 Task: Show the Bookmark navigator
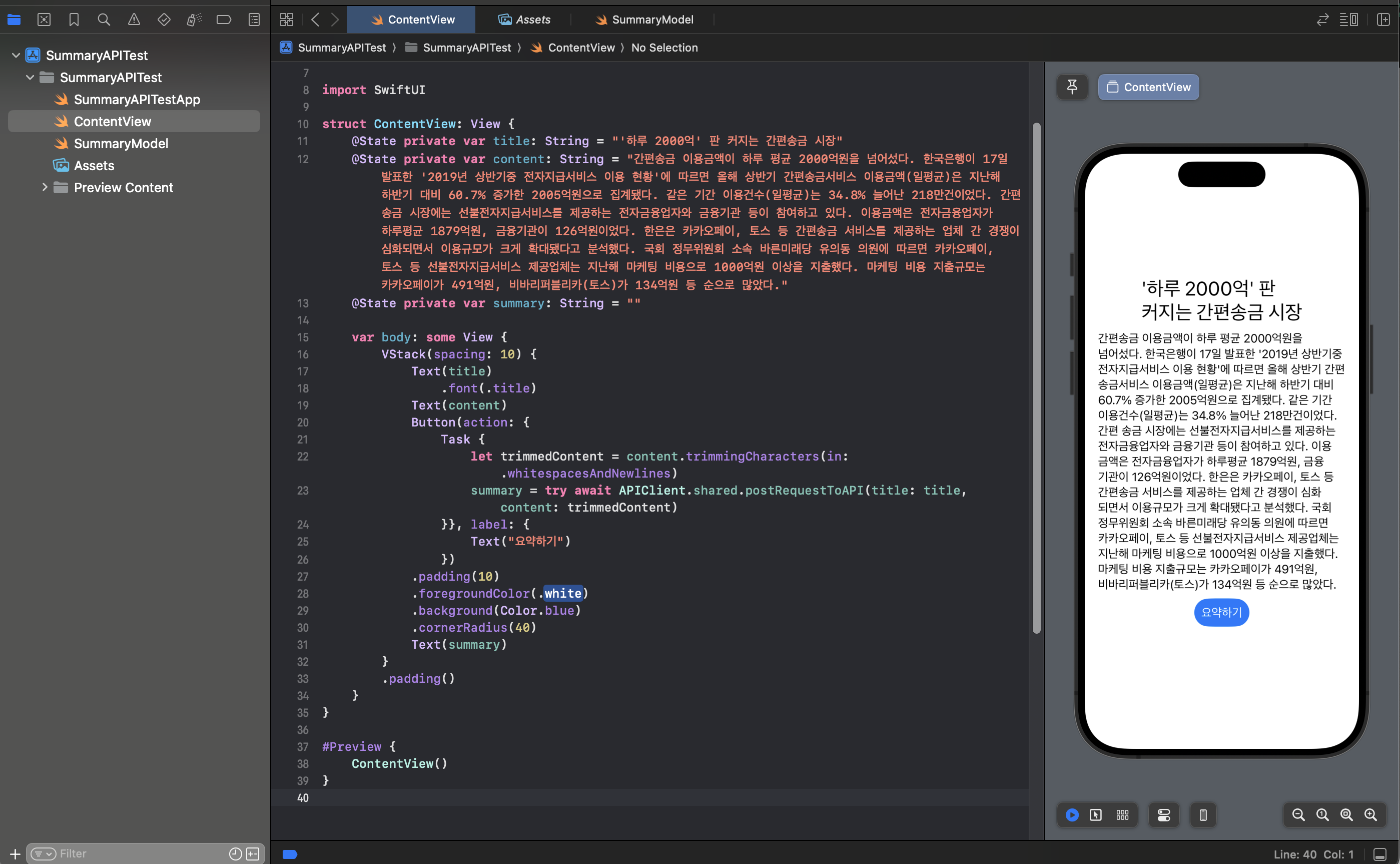(74, 20)
